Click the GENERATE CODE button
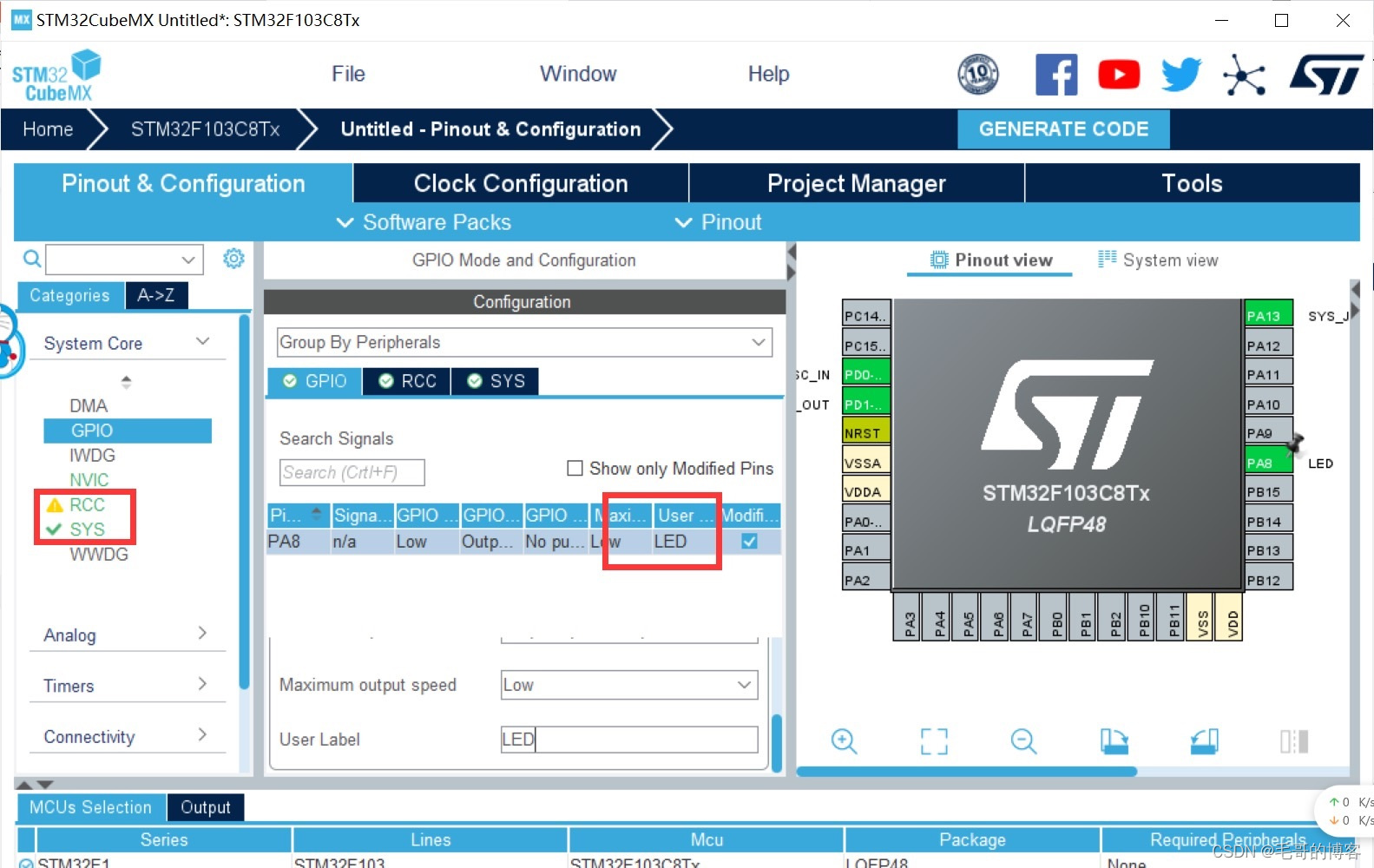 tap(1063, 129)
